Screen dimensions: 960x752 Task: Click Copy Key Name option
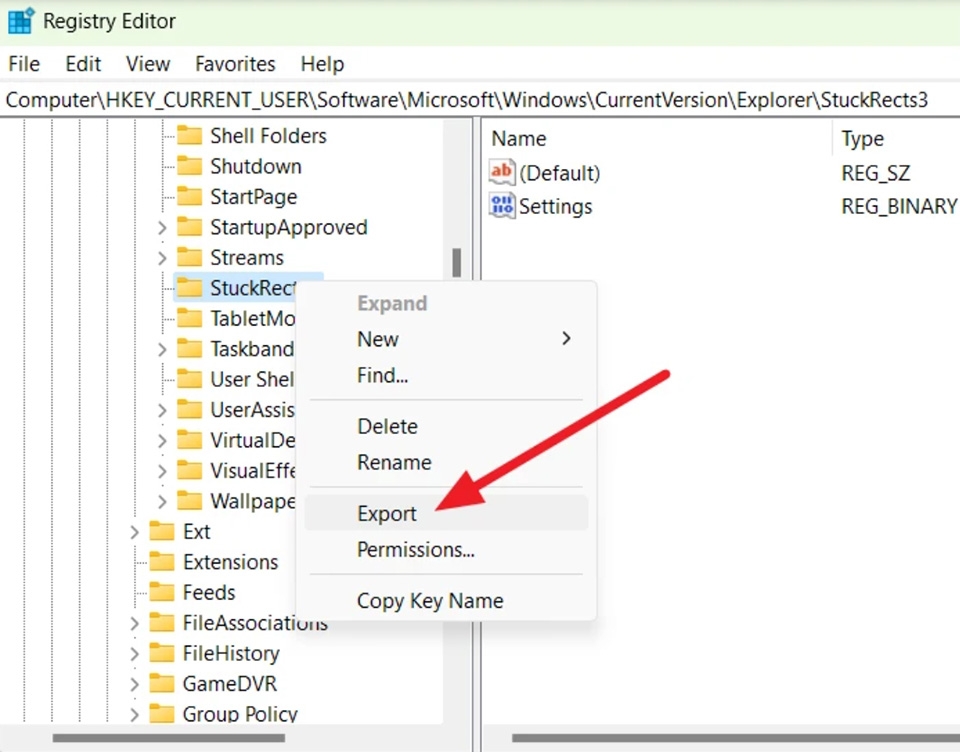tap(430, 601)
